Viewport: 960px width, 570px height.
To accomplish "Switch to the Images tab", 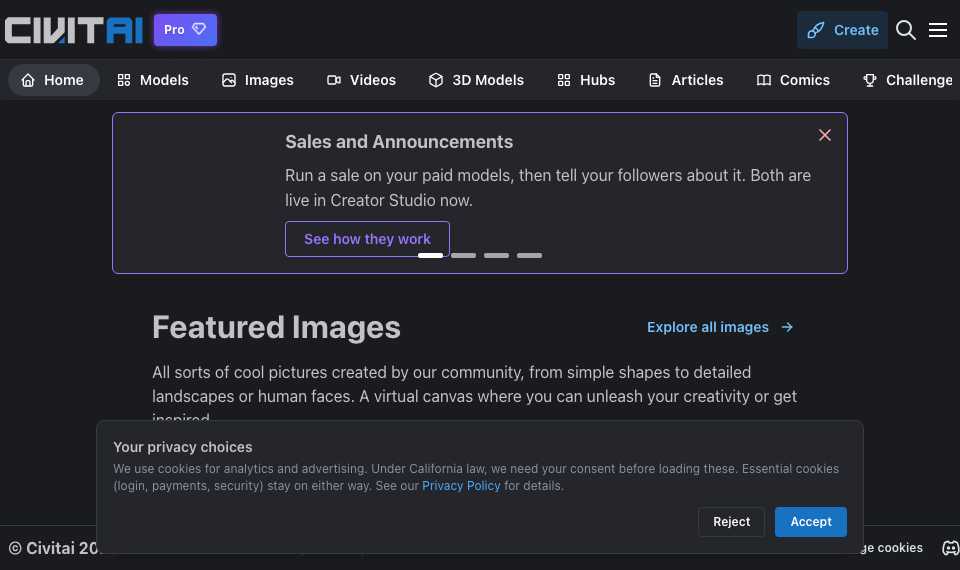I will pyautogui.click(x=258, y=80).
